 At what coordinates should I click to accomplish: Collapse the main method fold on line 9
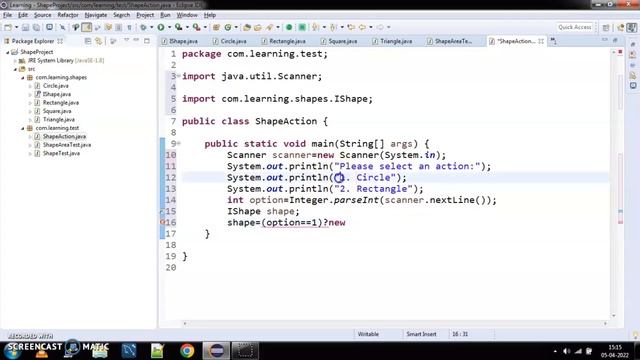[x=179, y=143]
